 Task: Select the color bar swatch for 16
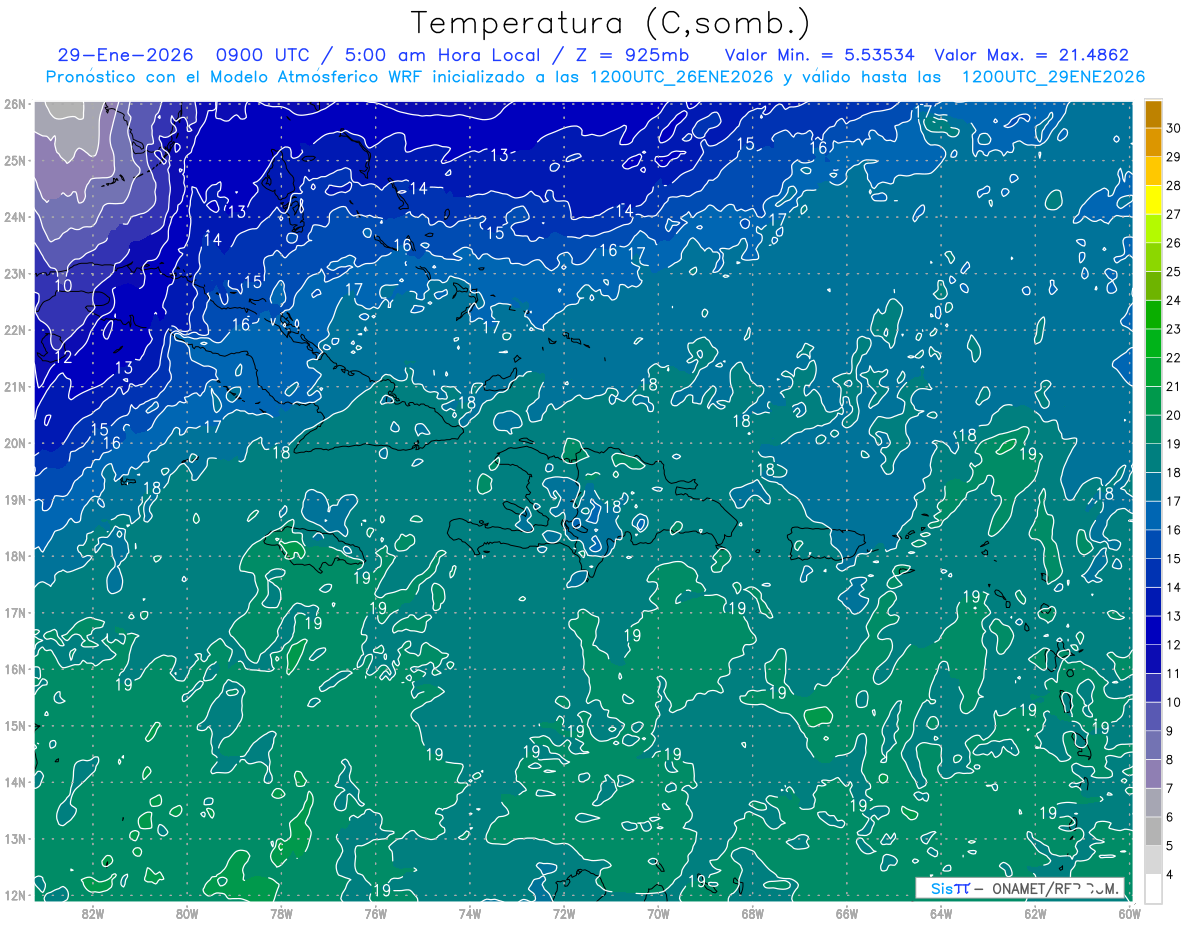[1153, 516]
